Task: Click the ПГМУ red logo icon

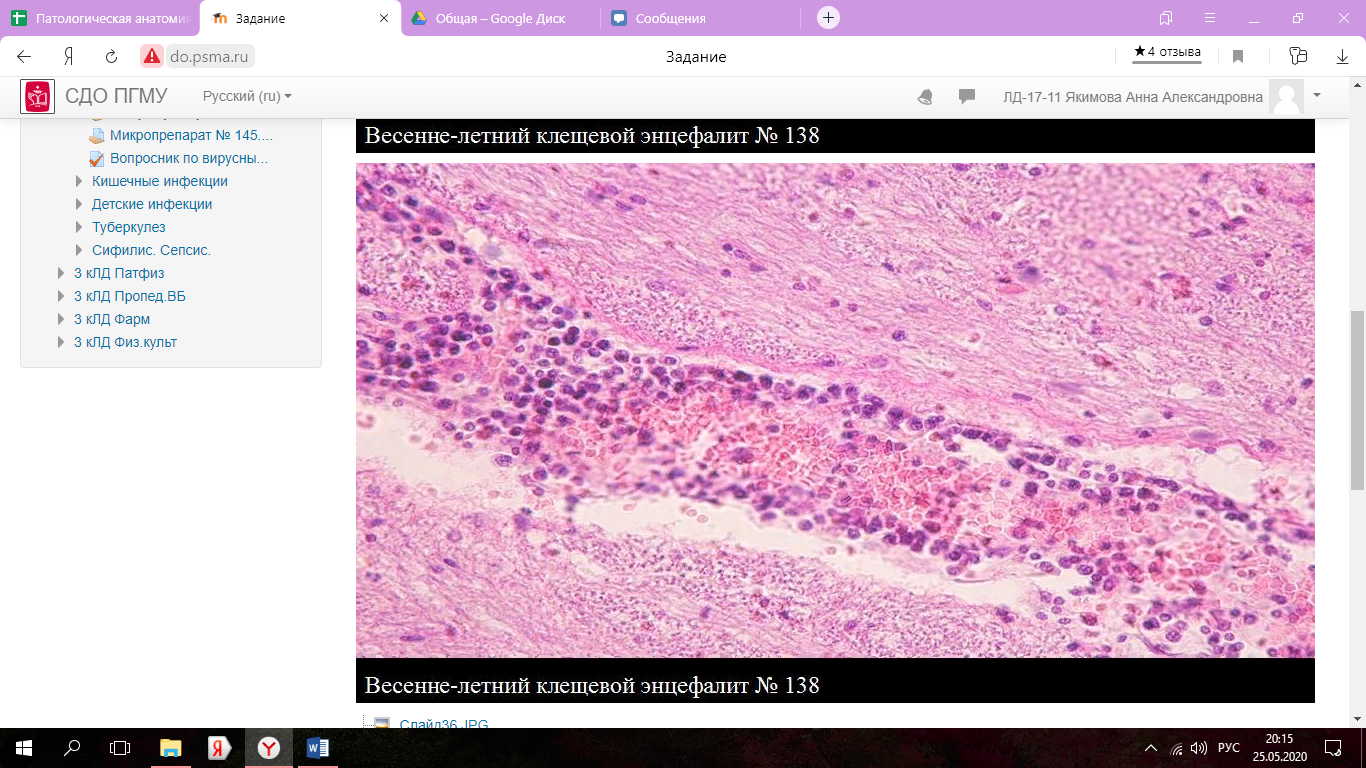Action: point(38,96)
